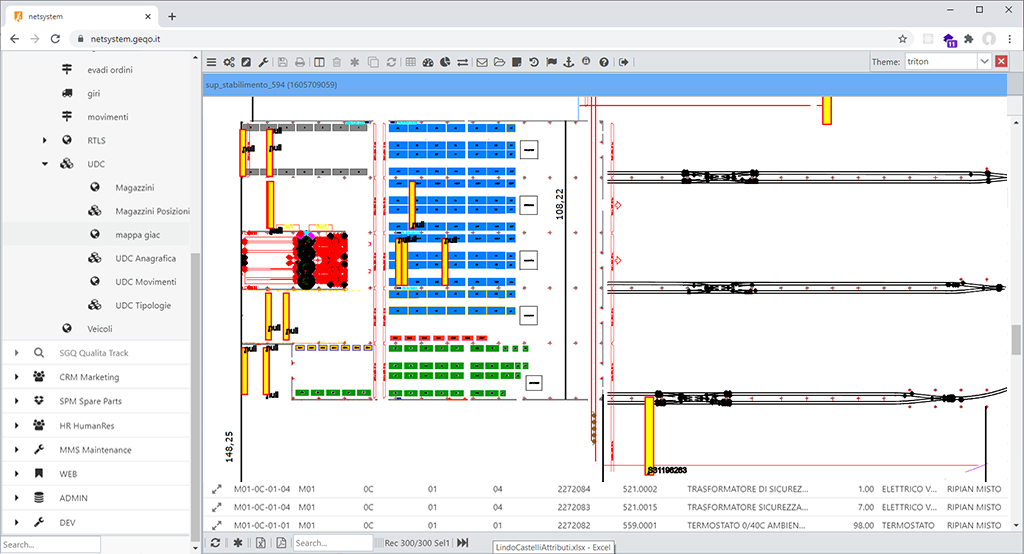The image size is (1024, 554).
Task: Collapse the UDC tree node
Action: [45, 164]
